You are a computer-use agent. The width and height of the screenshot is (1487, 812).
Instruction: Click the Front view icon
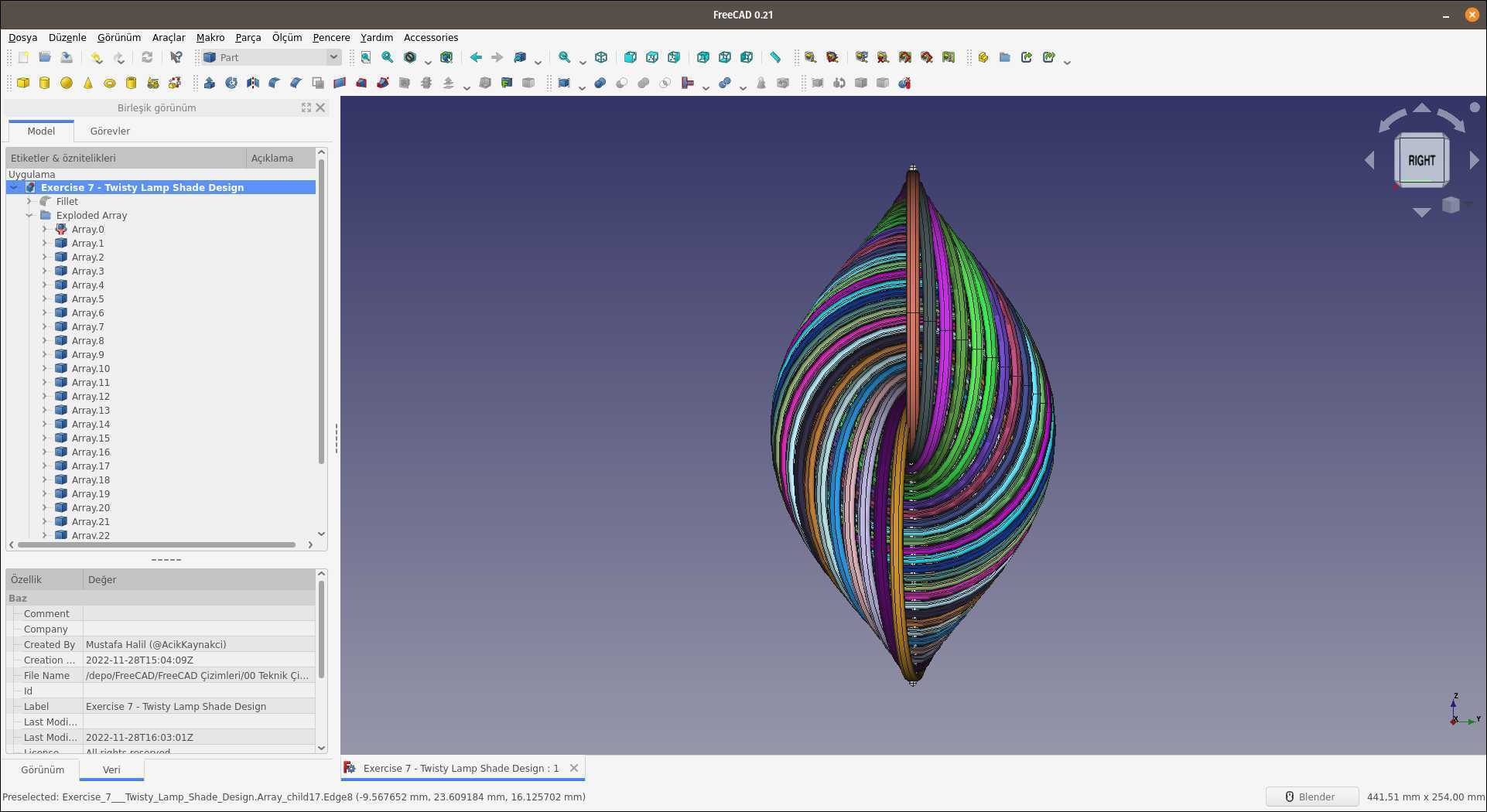tap(631, 57)
